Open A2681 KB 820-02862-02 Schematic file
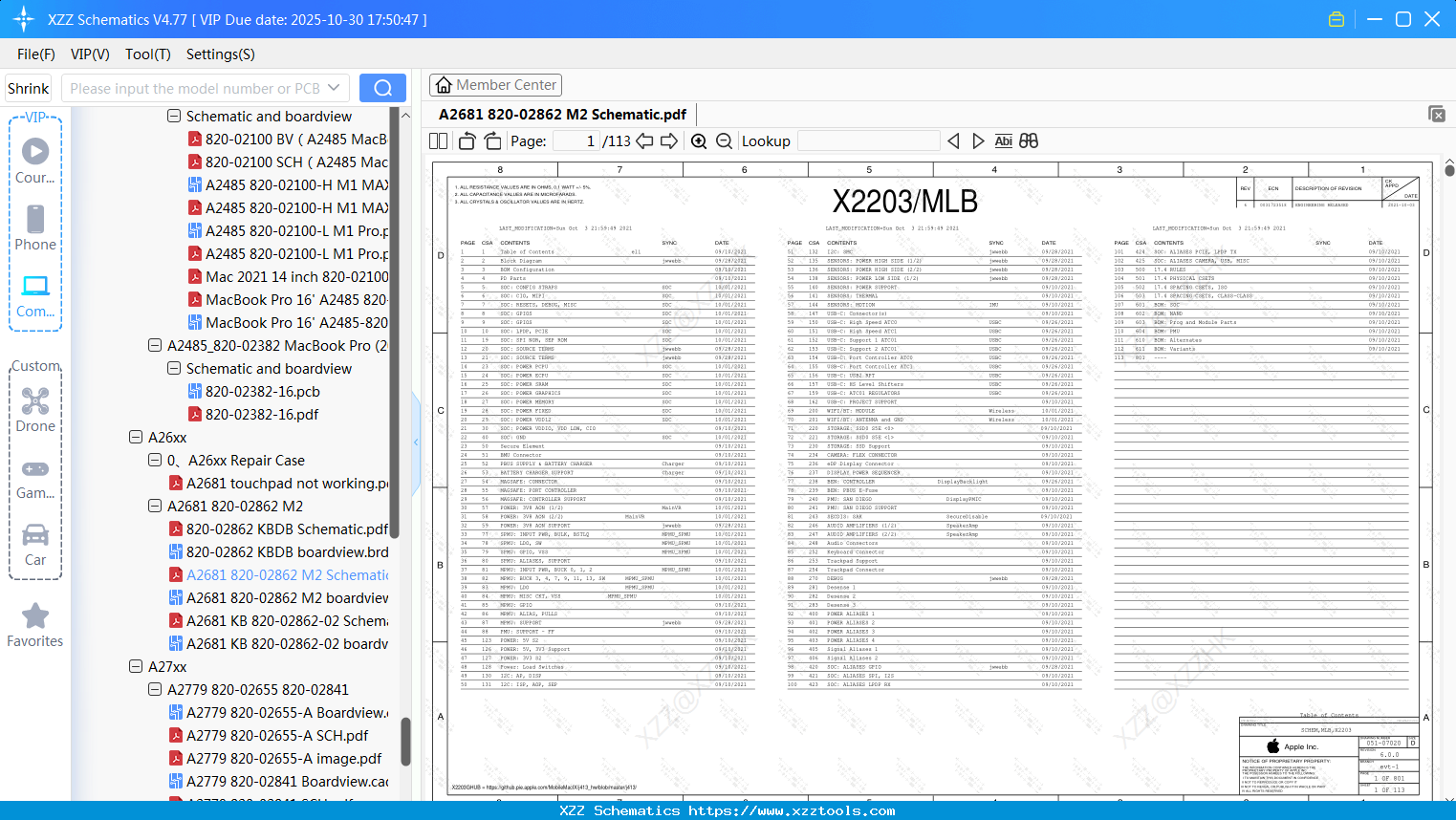This screenshot has height=820, width=1456. (278, 620)
